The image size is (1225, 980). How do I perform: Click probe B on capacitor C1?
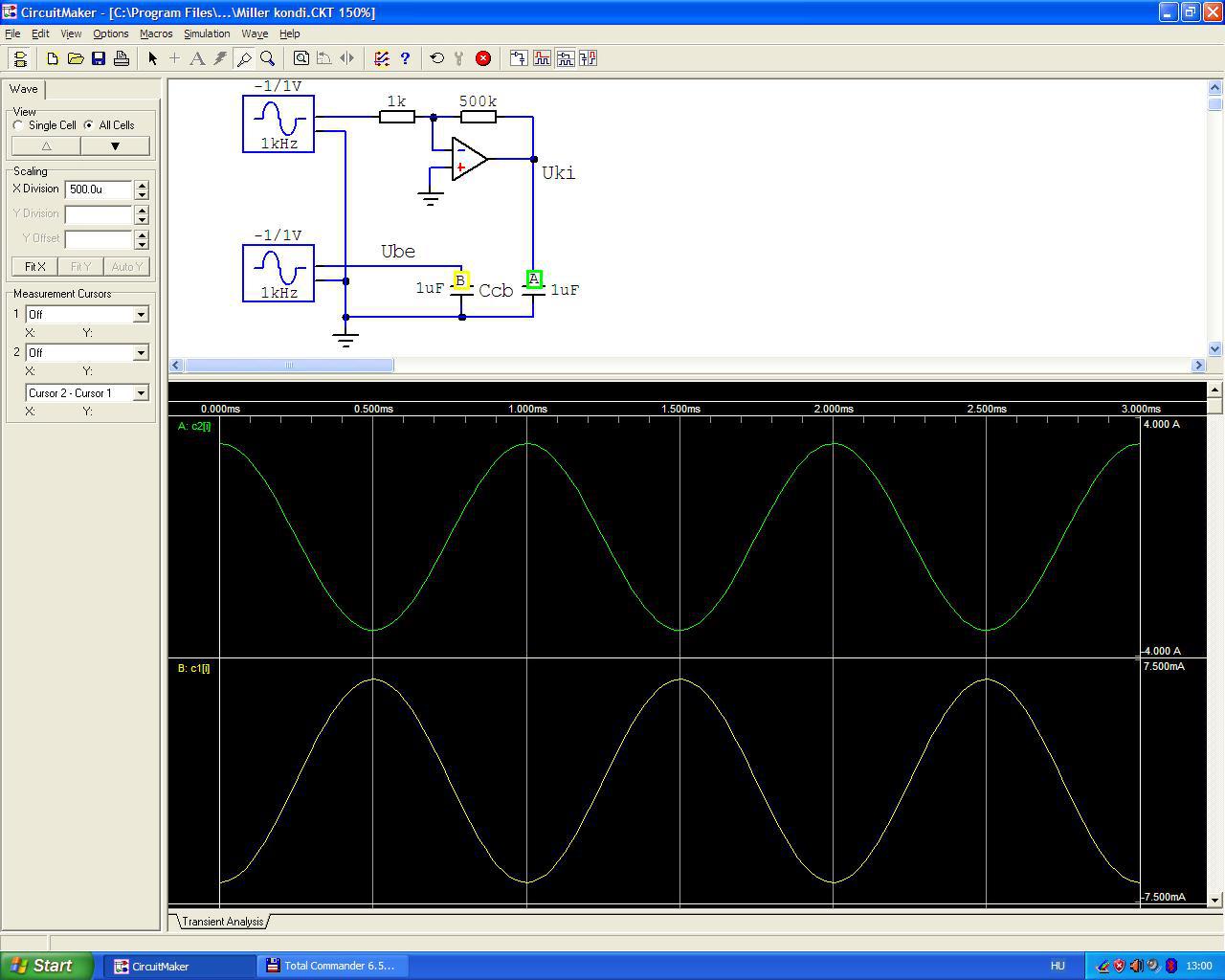[460, 280]
